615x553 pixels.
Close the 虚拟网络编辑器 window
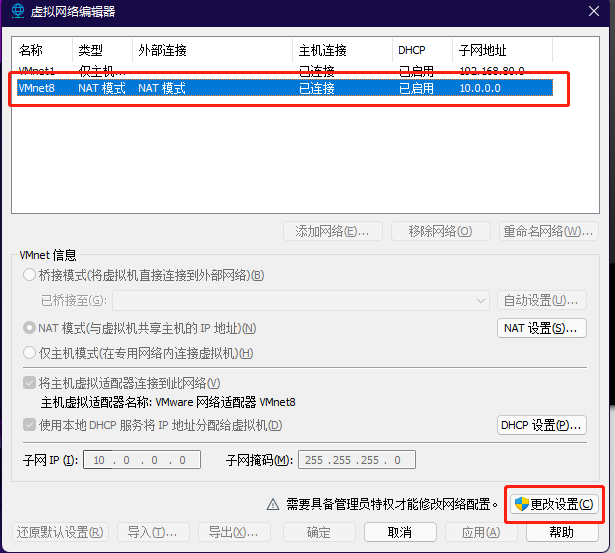click(594, 11)
